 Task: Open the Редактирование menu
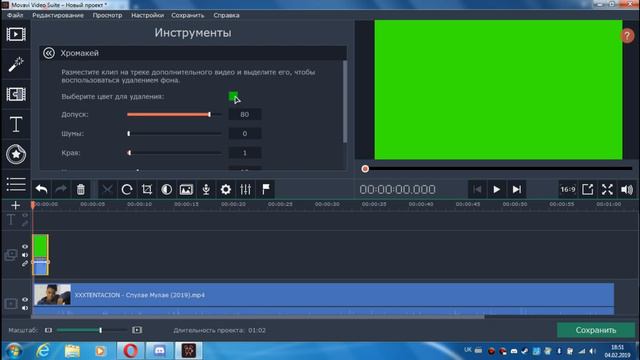coord(58,15)
